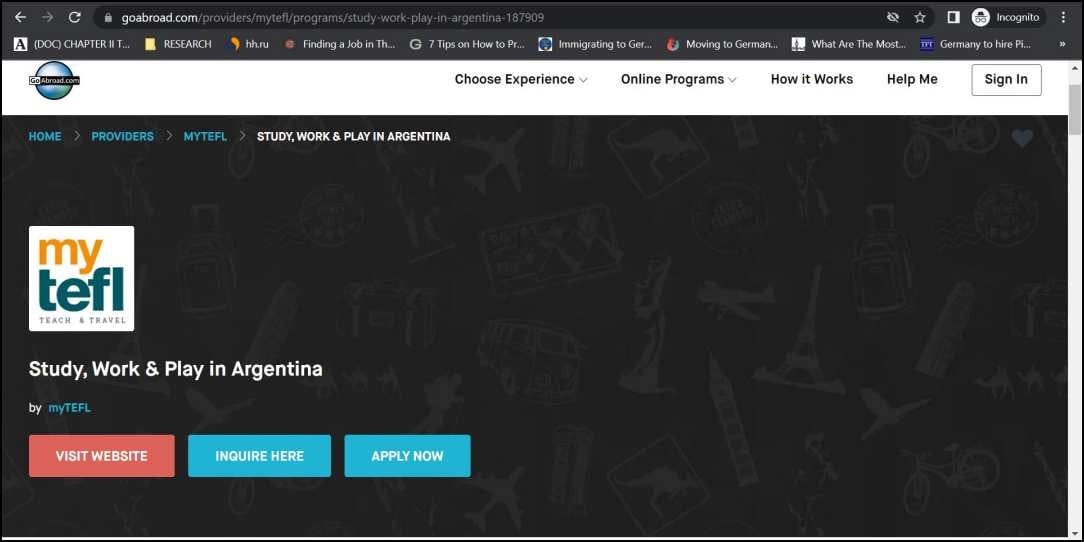Go back to the previous page
Viewport: 1084px width, 542px height.
click(x=20, y=17)
